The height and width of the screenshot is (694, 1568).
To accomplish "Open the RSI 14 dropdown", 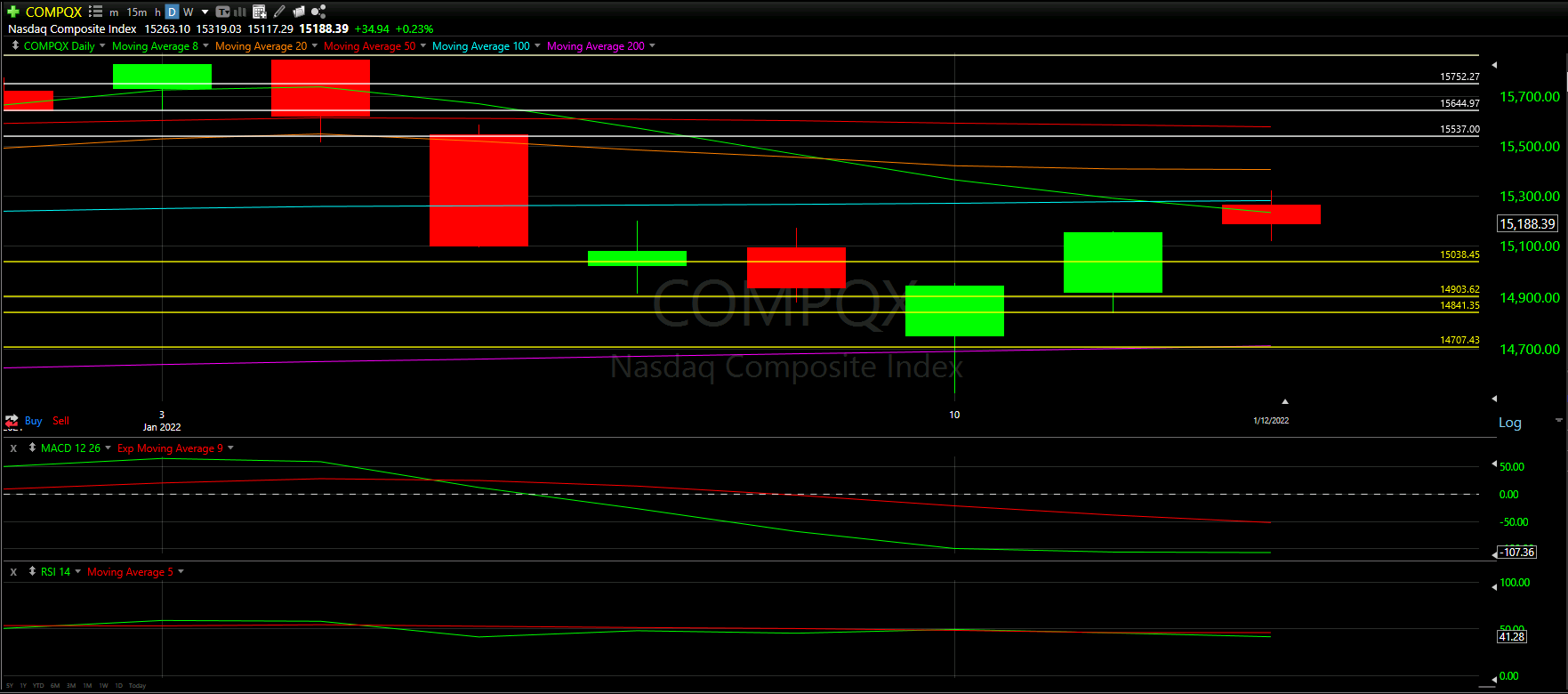I will 77,571.
